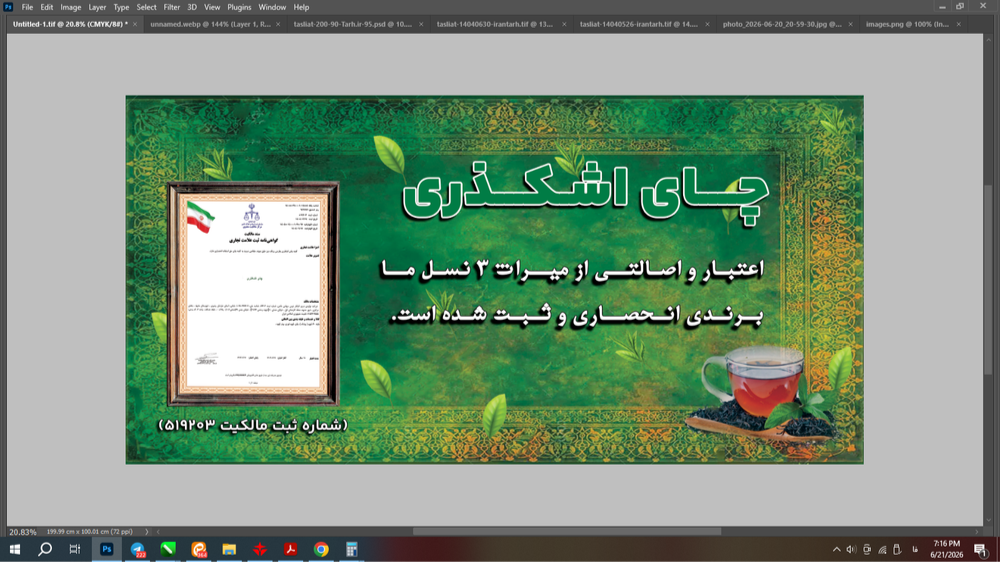The image size is (1000, 562).
Task: Open the orange app with 364 badge
Action: 198,549
